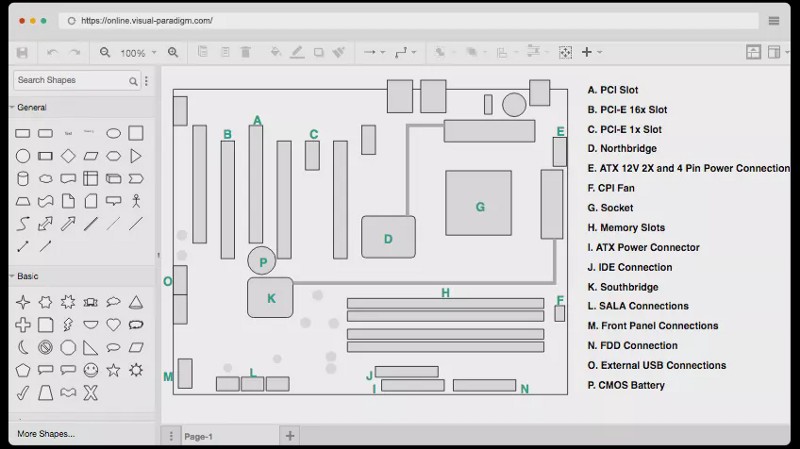Open the 100% zoom level dropdown

[x=136, y=53]
